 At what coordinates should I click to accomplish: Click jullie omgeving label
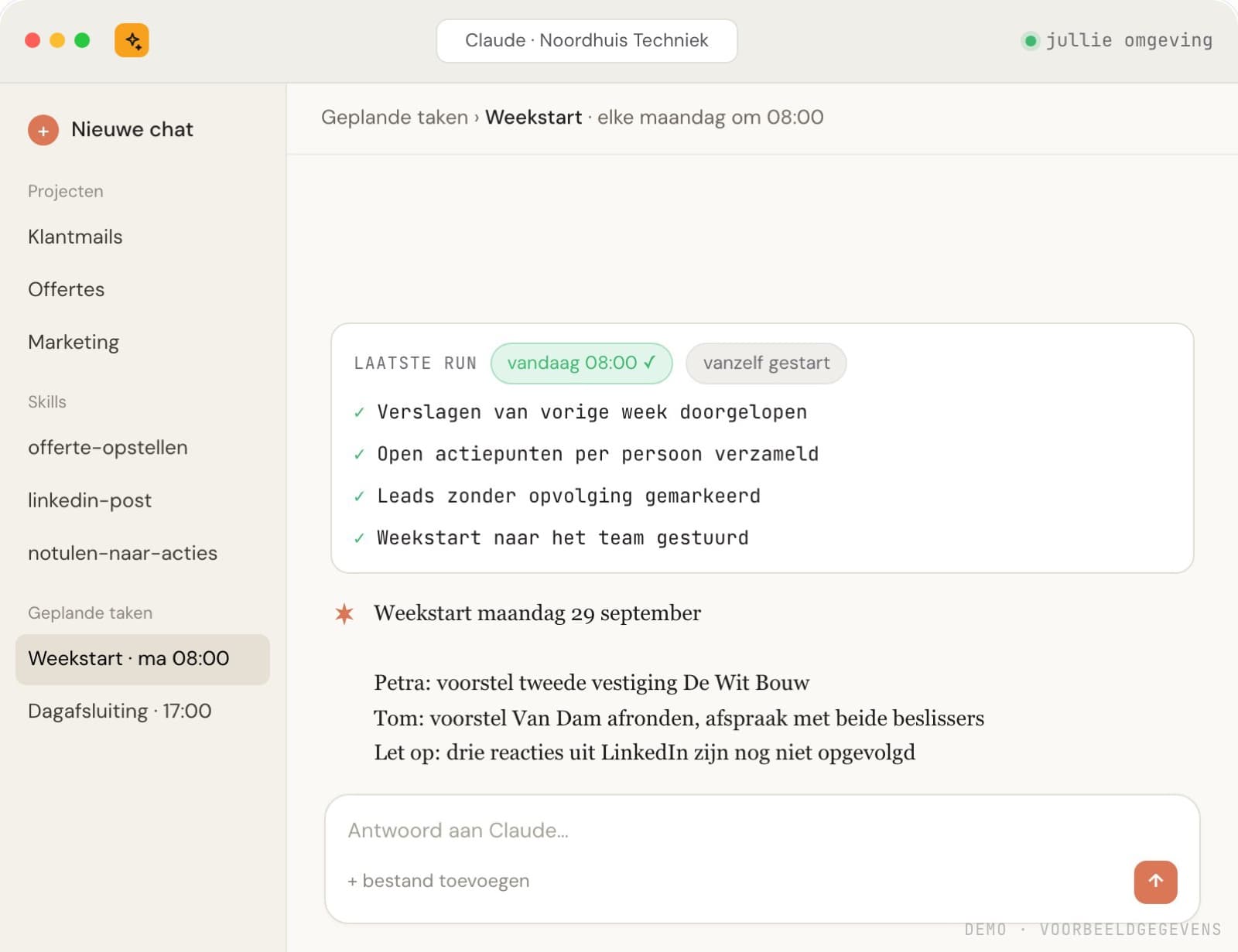pos(1129,40)
